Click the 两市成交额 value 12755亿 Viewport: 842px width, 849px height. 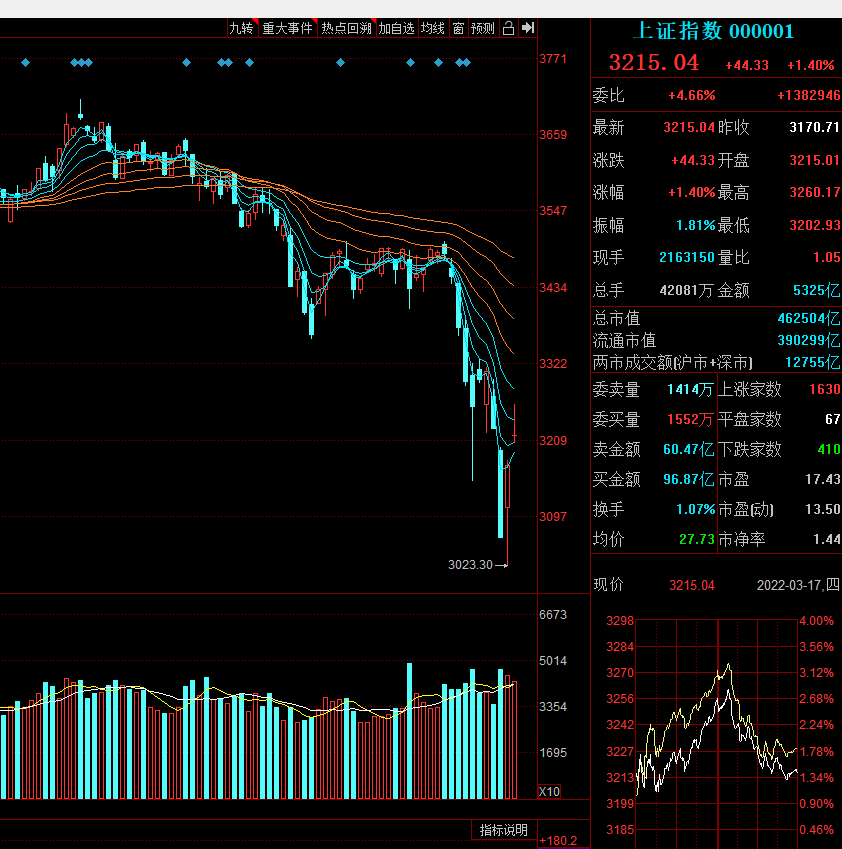(813, 363)
